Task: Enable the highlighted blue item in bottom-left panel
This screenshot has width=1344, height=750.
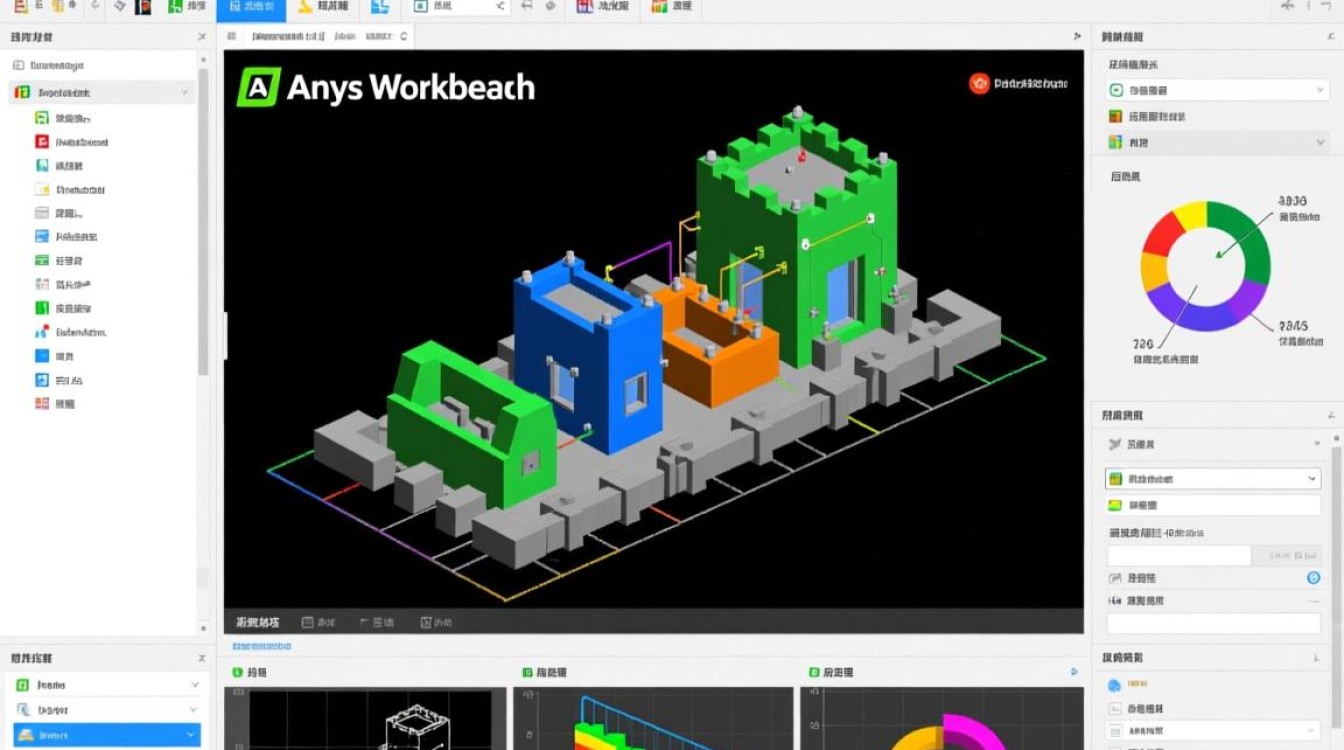Action: (x=105, y=734)
